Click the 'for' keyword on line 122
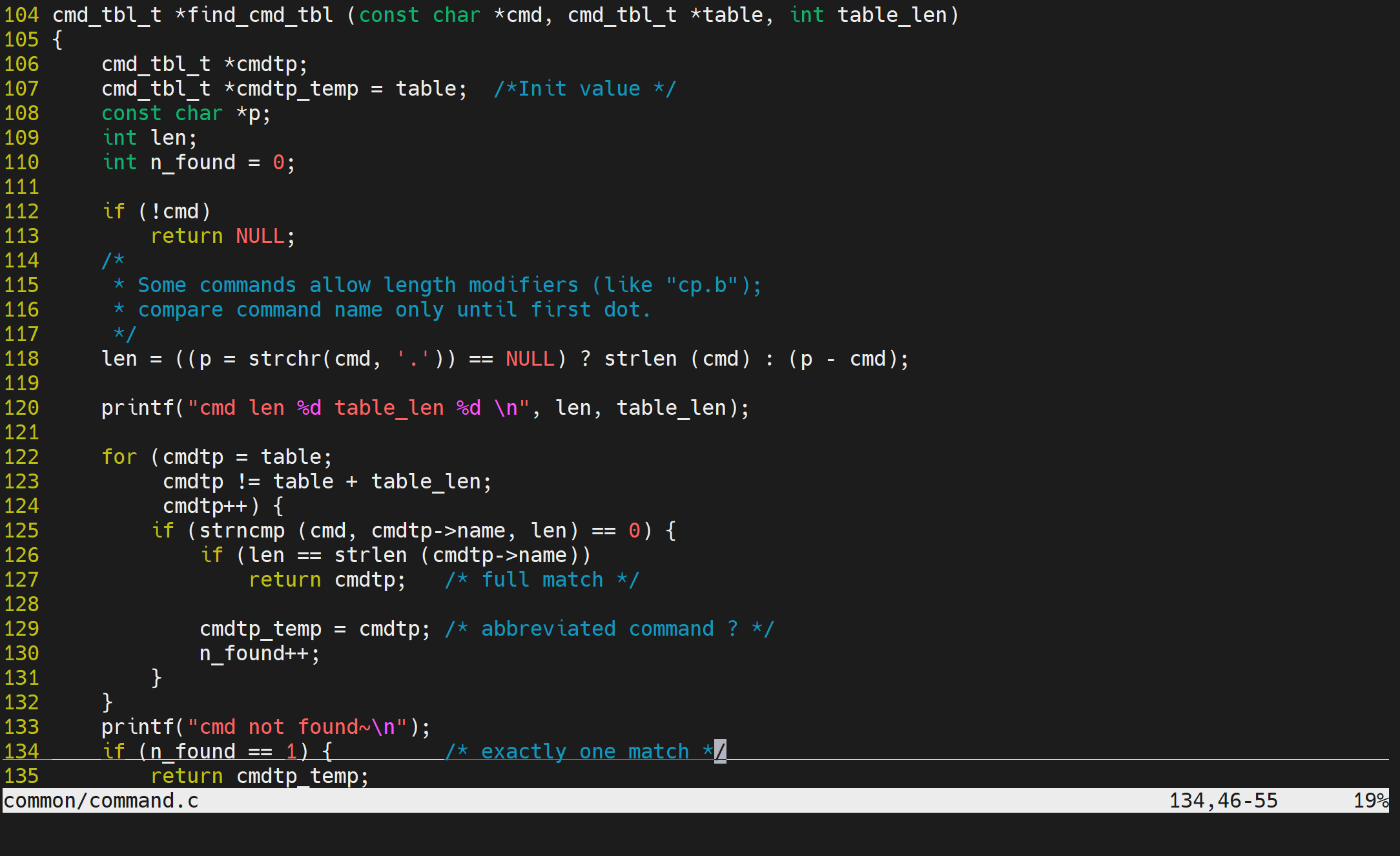The width and height of the screenshot is (1400, 856). pos(119,457)
